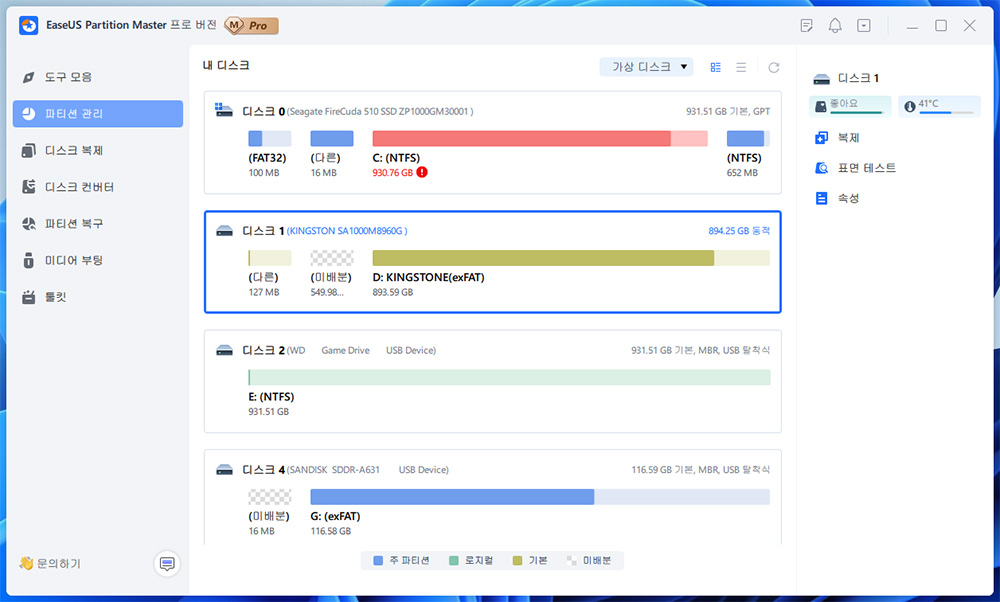
Task: Select the C: (NTFS) partition bar
Action: pos(540,138)
